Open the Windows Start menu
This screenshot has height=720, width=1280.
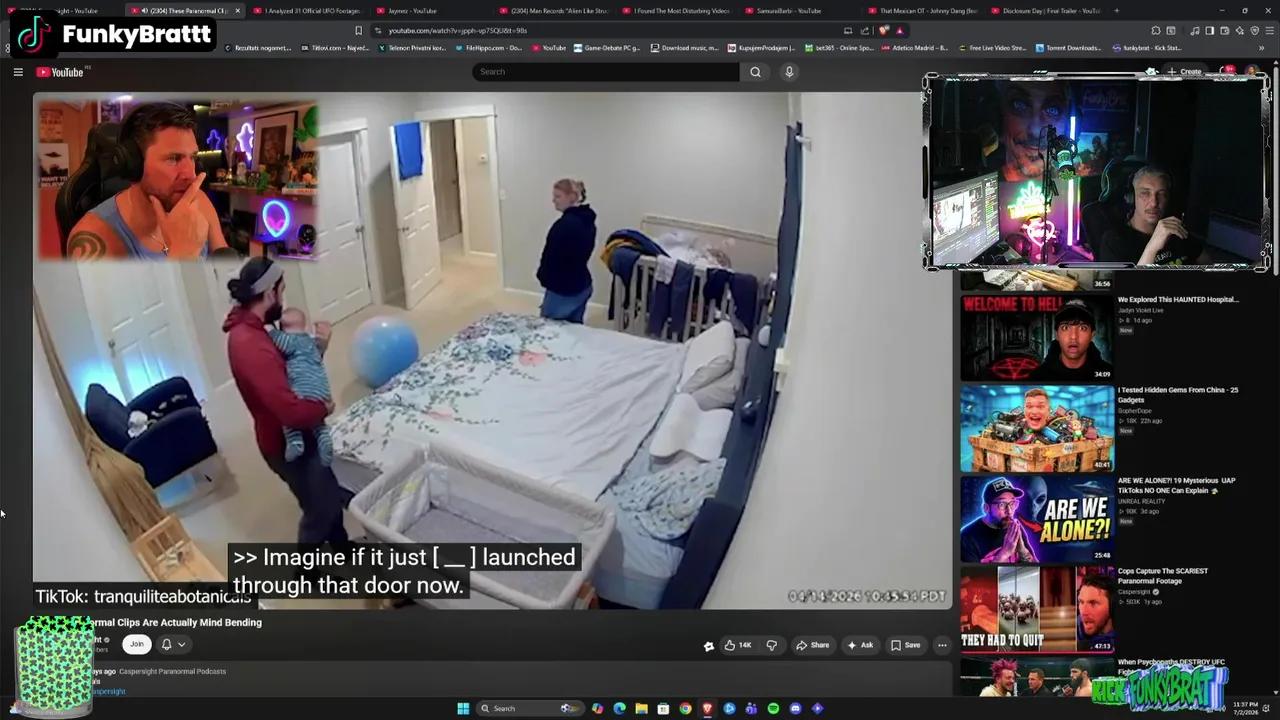[x=463, y=708]
